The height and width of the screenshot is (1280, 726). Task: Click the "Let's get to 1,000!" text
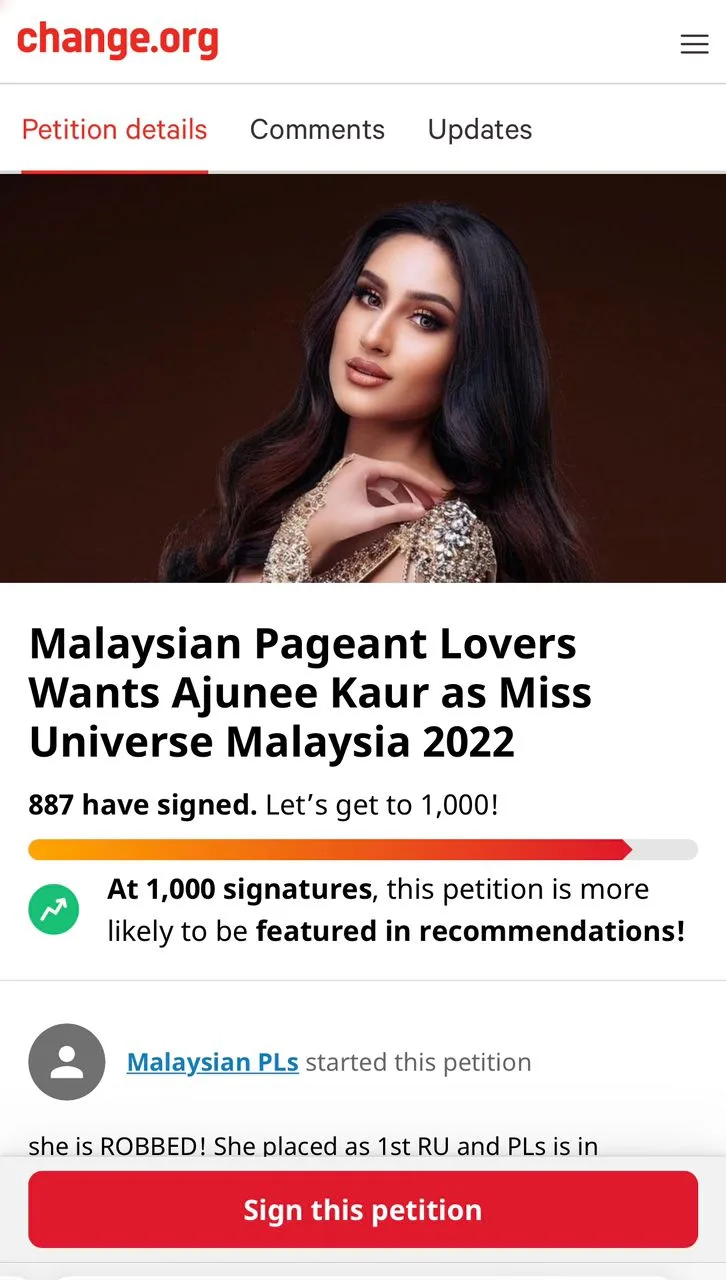[x=382, y=804]
